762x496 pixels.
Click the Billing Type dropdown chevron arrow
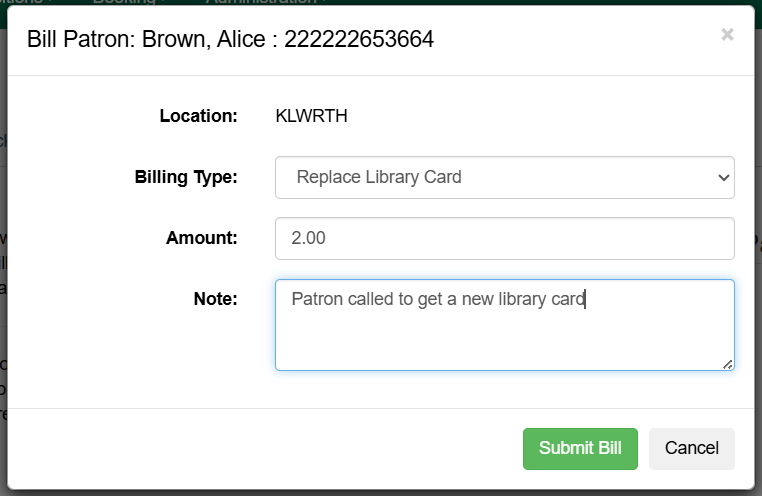coord(723,178)
